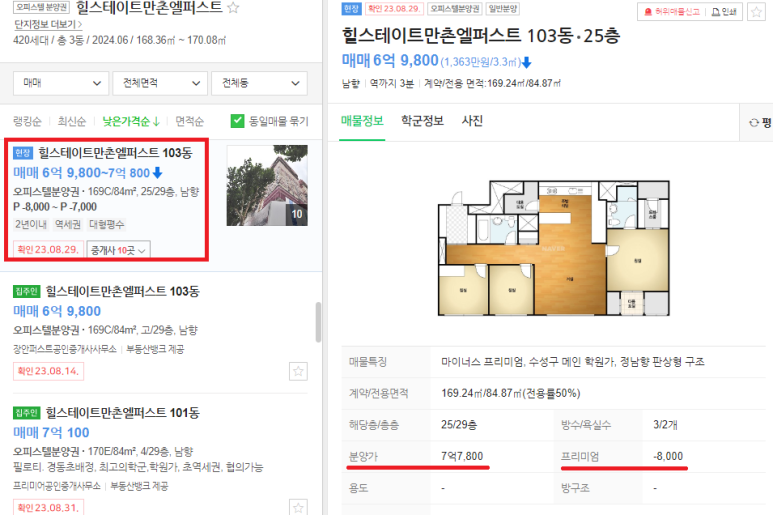The height and width of the screenshot is (515, 773).
Task: Switch to the 사진 tab
Action: (472, 121)
